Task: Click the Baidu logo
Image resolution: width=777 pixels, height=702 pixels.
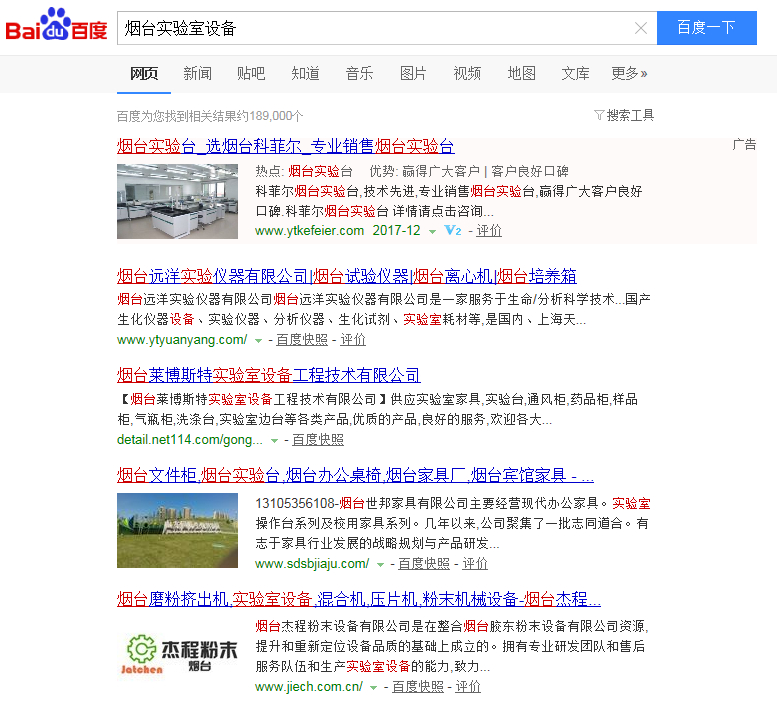Action: [56, 28]
